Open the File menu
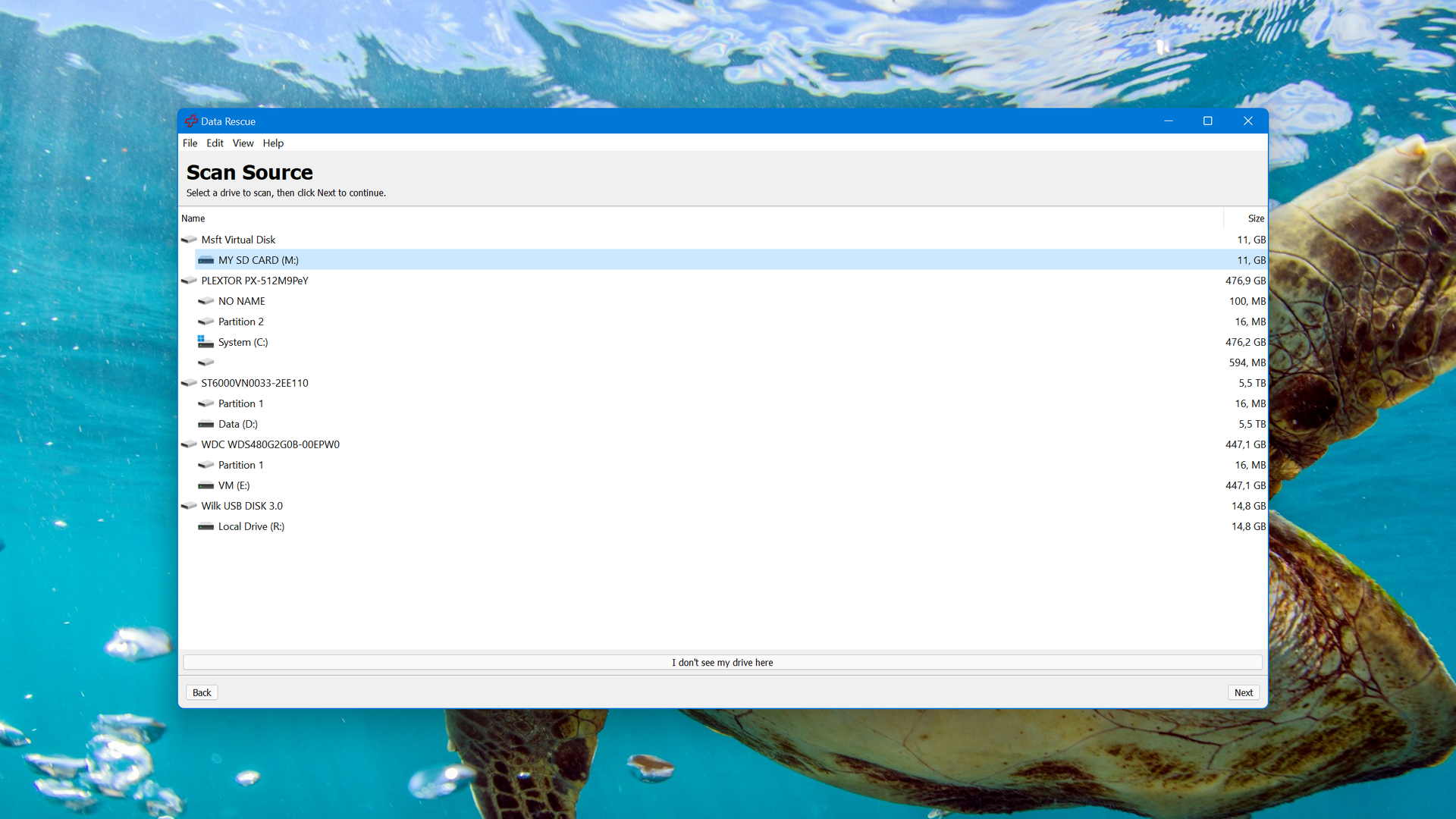Viewport: 1456px width, 819px height. 190,143
